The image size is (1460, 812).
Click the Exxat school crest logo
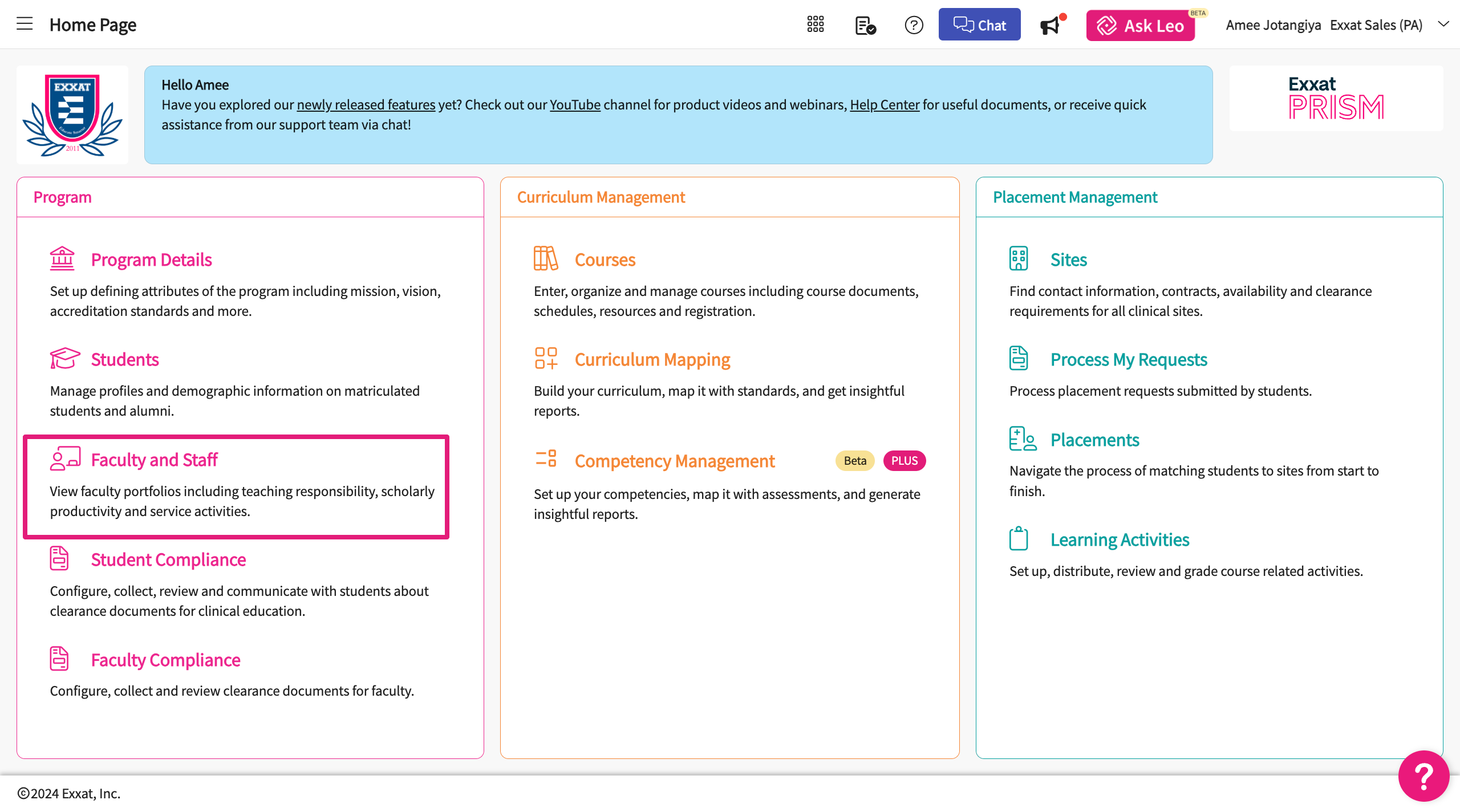click(x=72, y=115)
